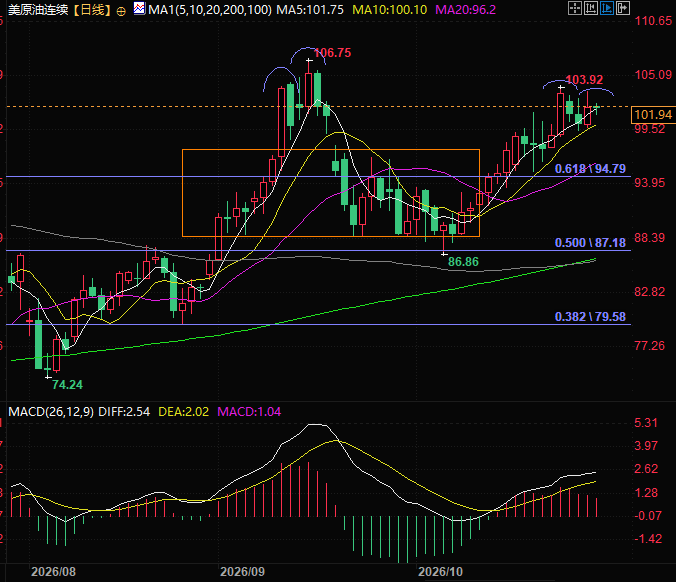Click the 86.86 low price label
Image resolution: width=676 pixels, height=582 pixels.
point(463,262)
